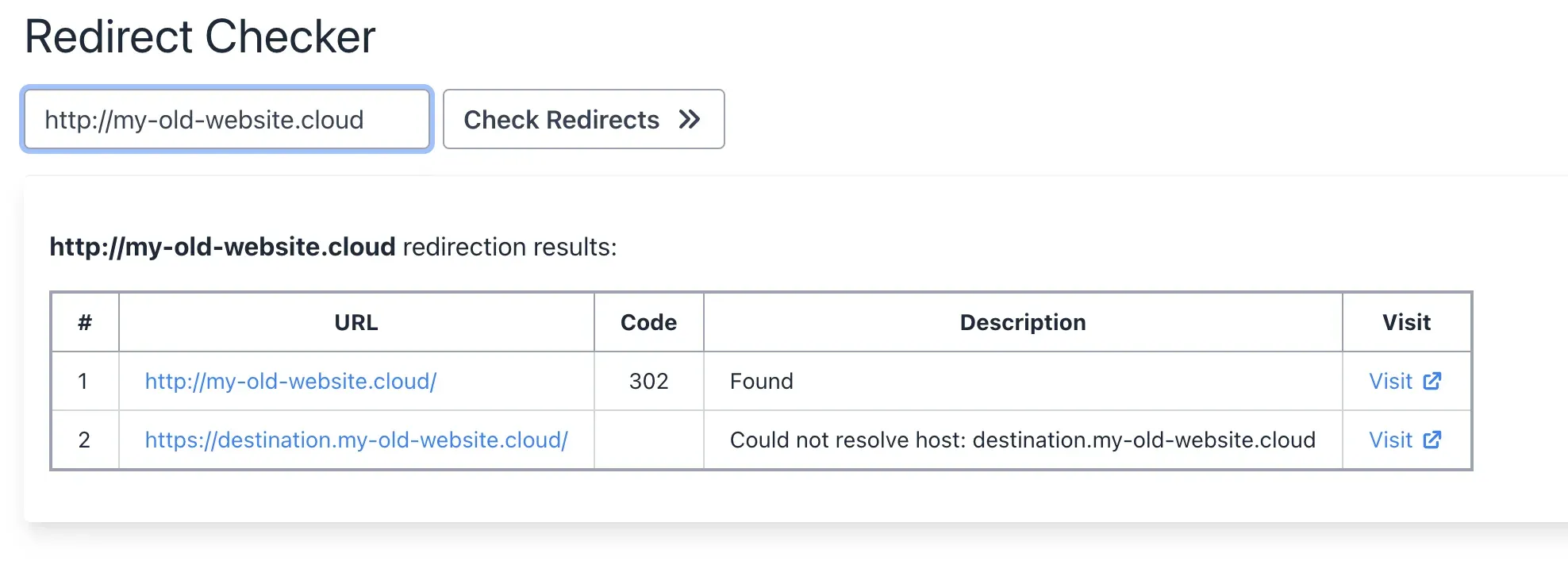Click the Check Redirects button
The width and height of the screenshot is (1568, 584).
pyautogui.click(x=584, y=120)
